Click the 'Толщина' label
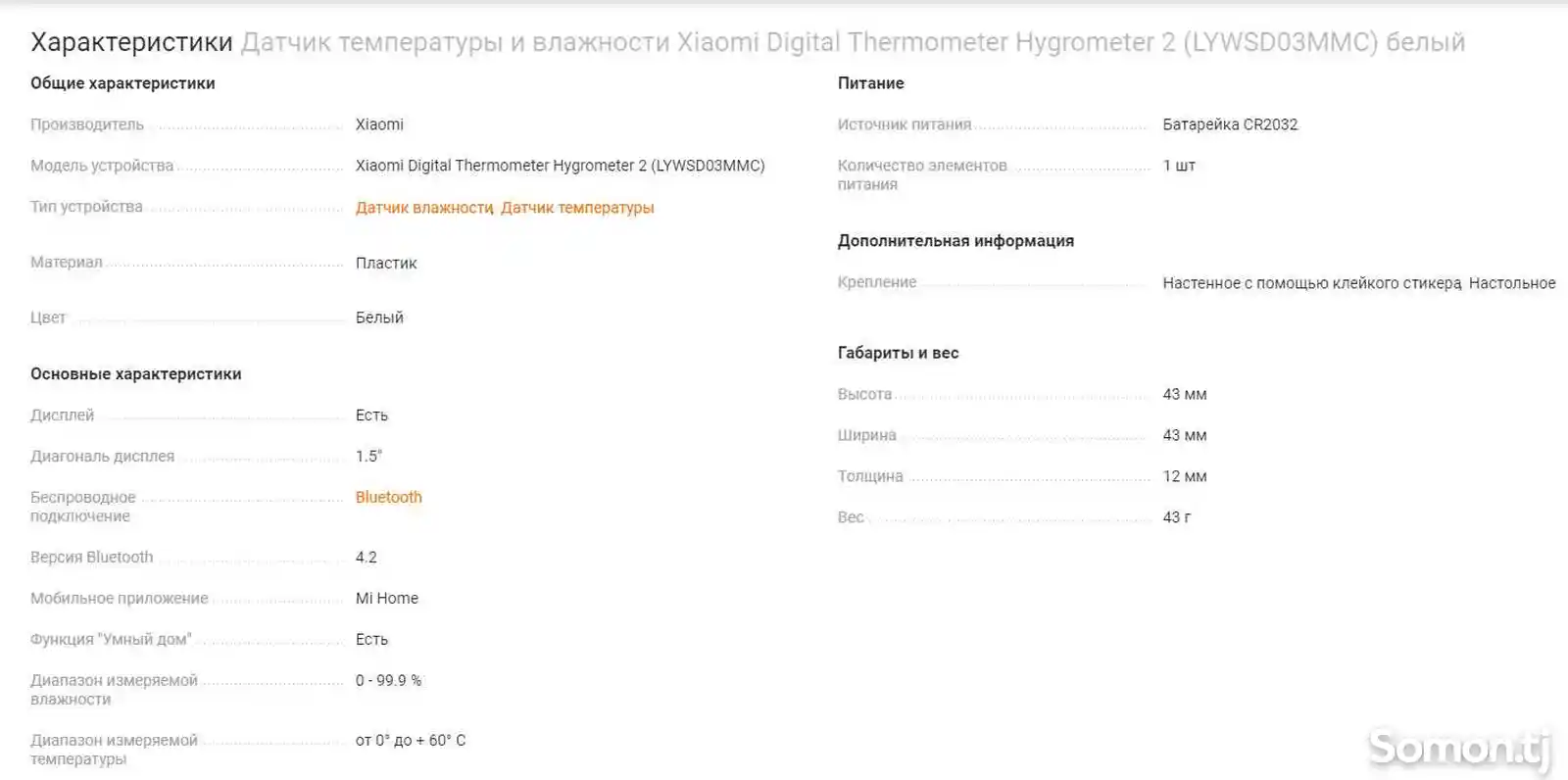1568x780 pixels. pyautogui.click(x=870, y=476)
